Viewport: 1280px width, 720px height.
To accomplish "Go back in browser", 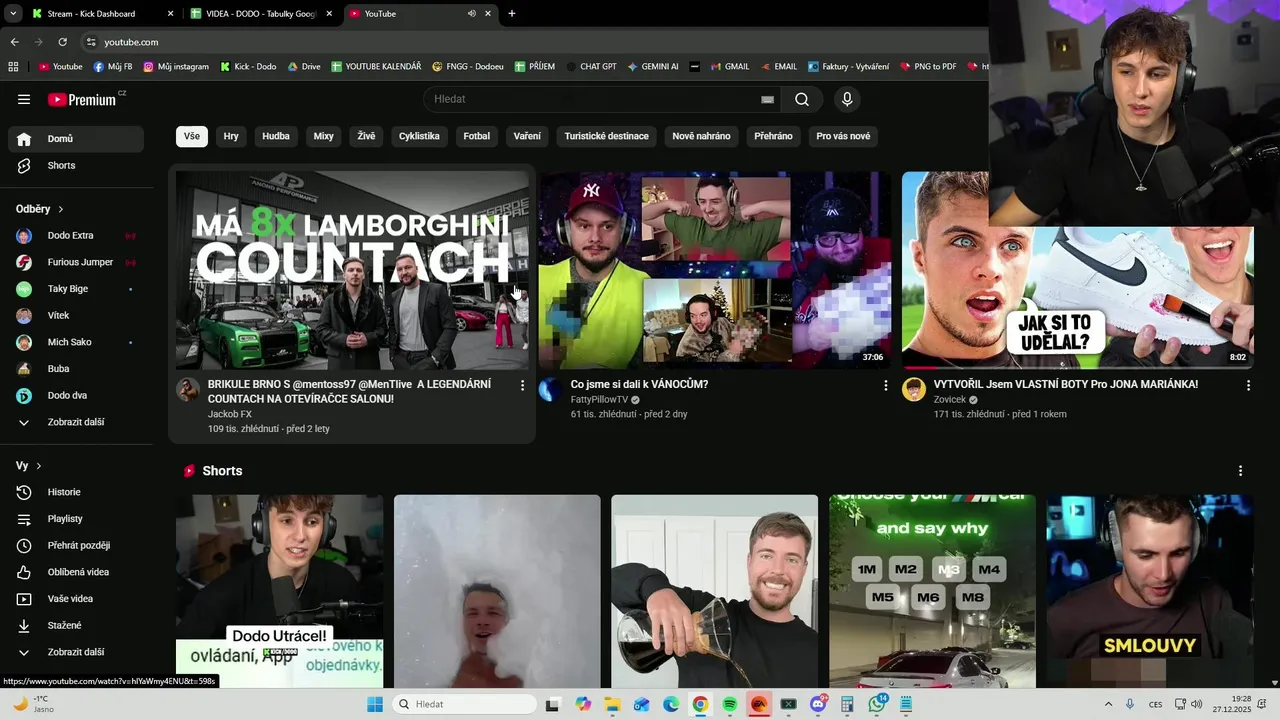I will [14, 42].
